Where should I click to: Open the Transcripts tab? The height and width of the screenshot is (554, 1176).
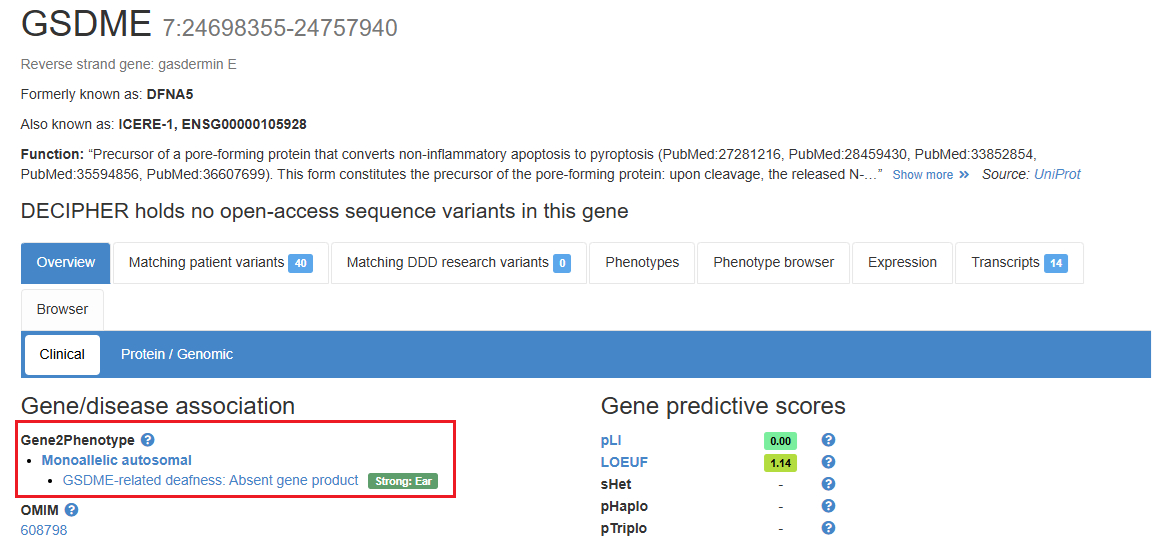(x=1018, y=263)
